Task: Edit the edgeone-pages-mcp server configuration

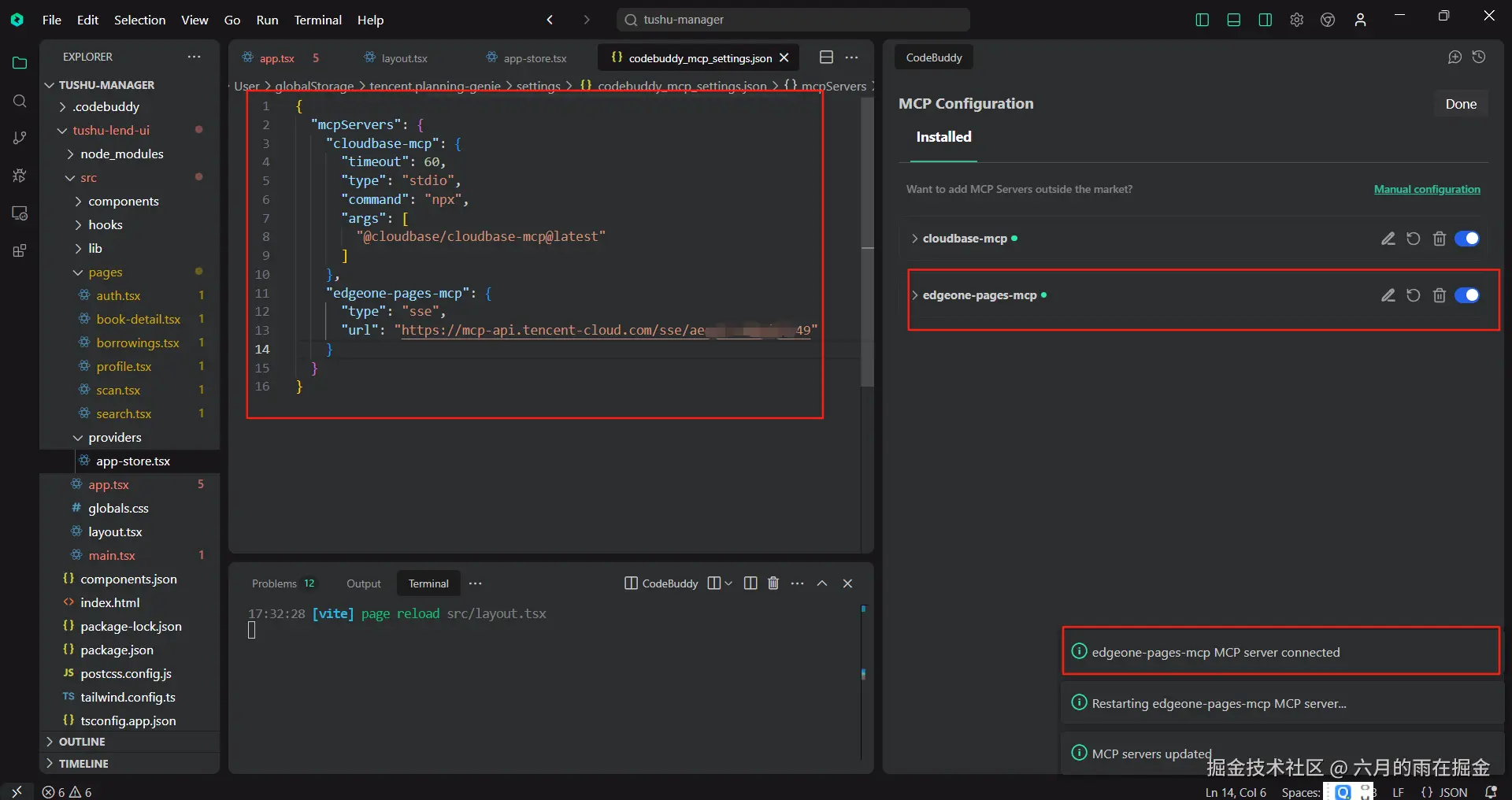Action: click(1388, 295)
